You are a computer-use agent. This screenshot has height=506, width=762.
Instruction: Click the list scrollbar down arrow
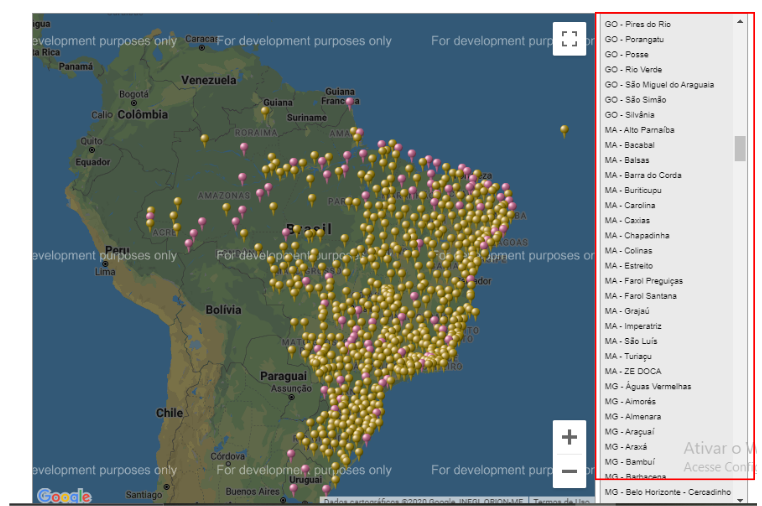(x=740, y=500)
